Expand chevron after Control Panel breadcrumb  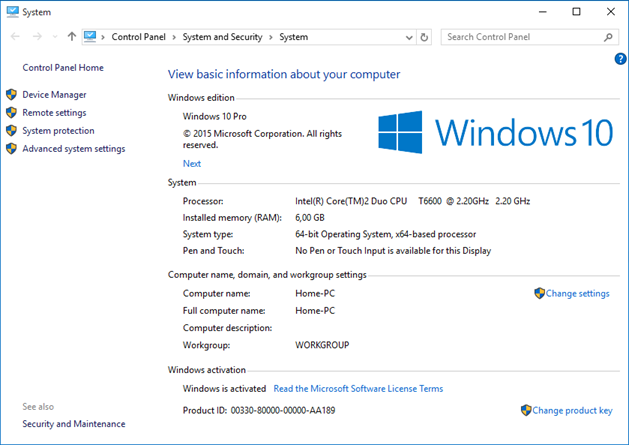point(174,37)
